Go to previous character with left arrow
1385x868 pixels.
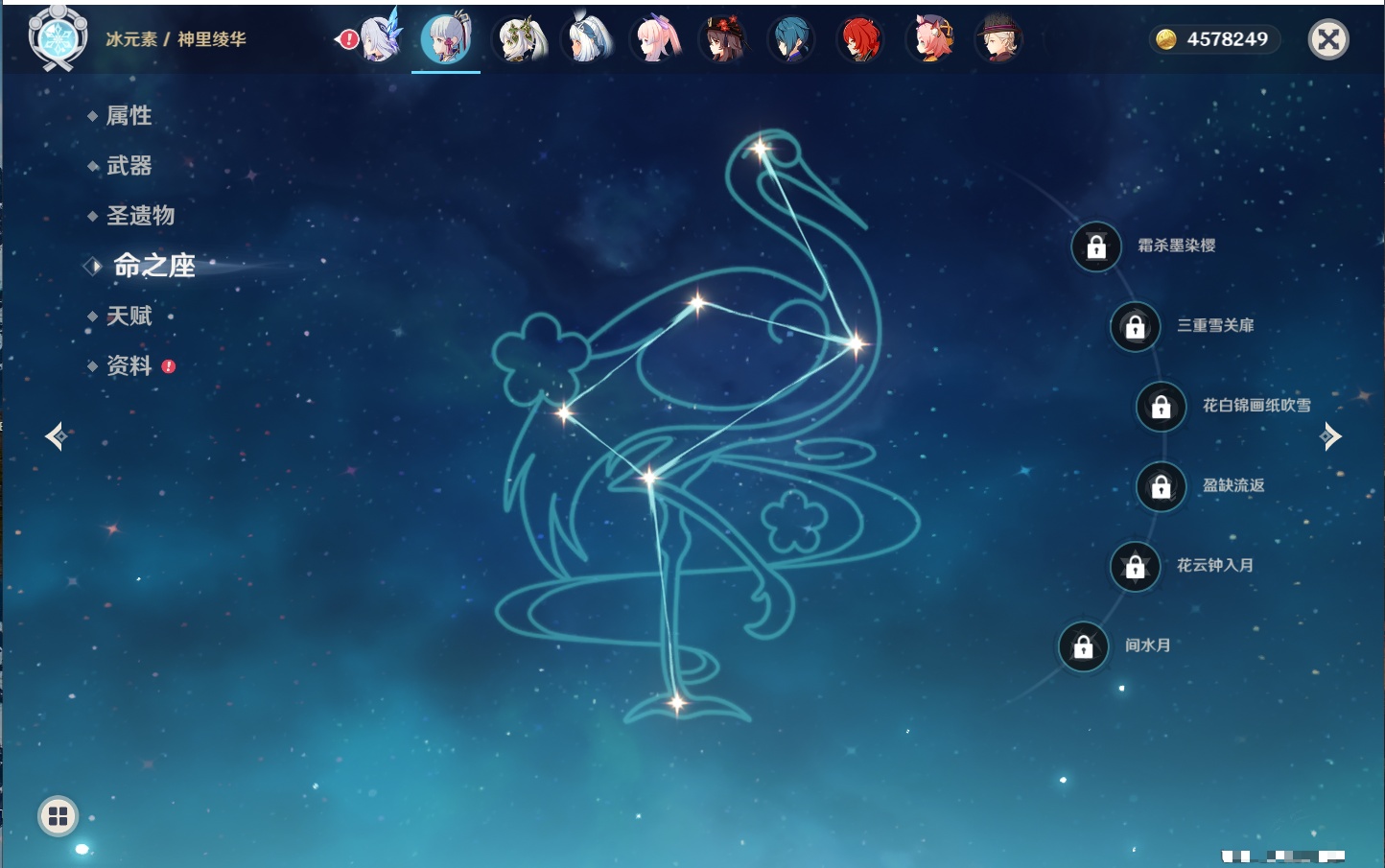point(56,436)
